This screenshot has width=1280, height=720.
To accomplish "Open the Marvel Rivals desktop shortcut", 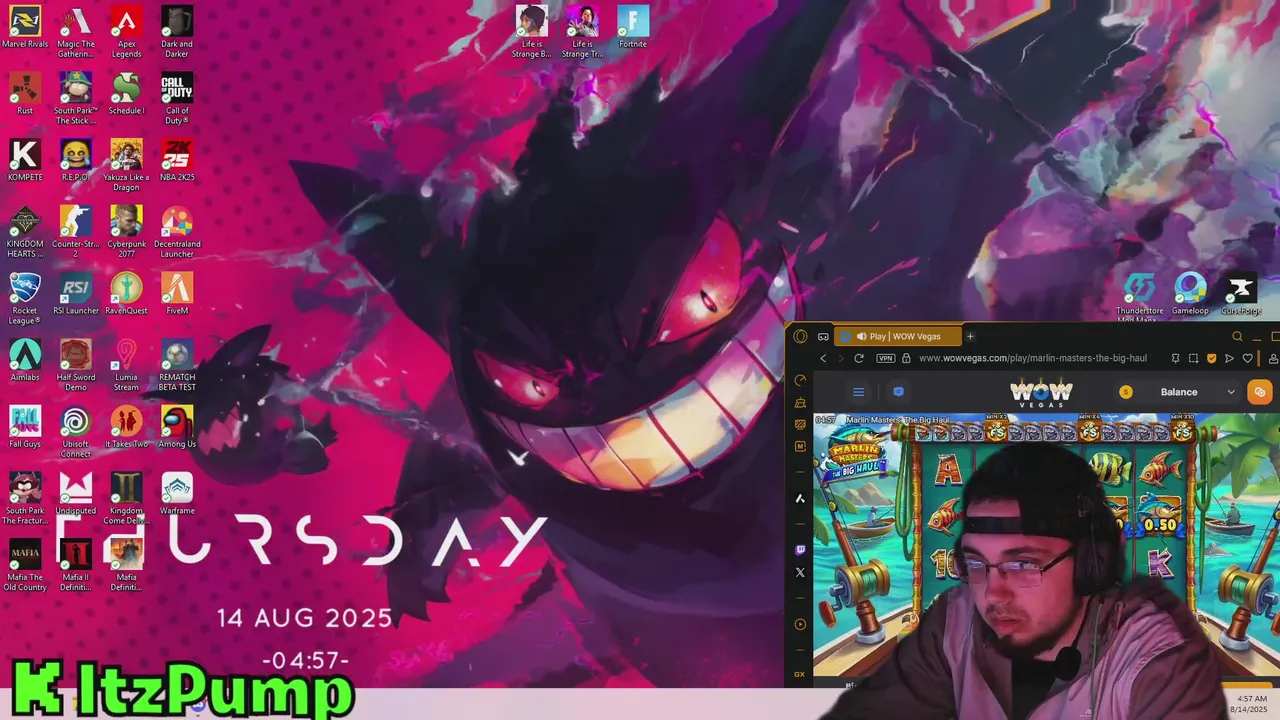I will 25,27.
